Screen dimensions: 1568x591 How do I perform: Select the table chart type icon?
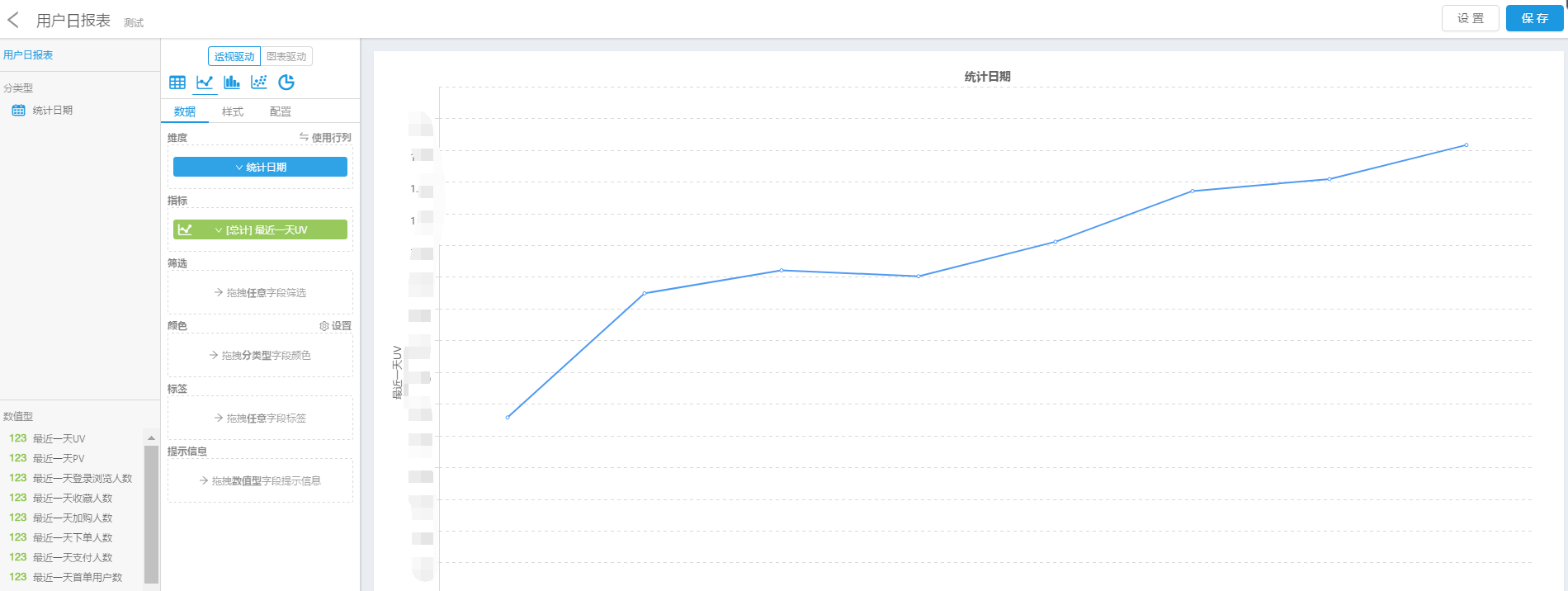(x=177, y=83)
